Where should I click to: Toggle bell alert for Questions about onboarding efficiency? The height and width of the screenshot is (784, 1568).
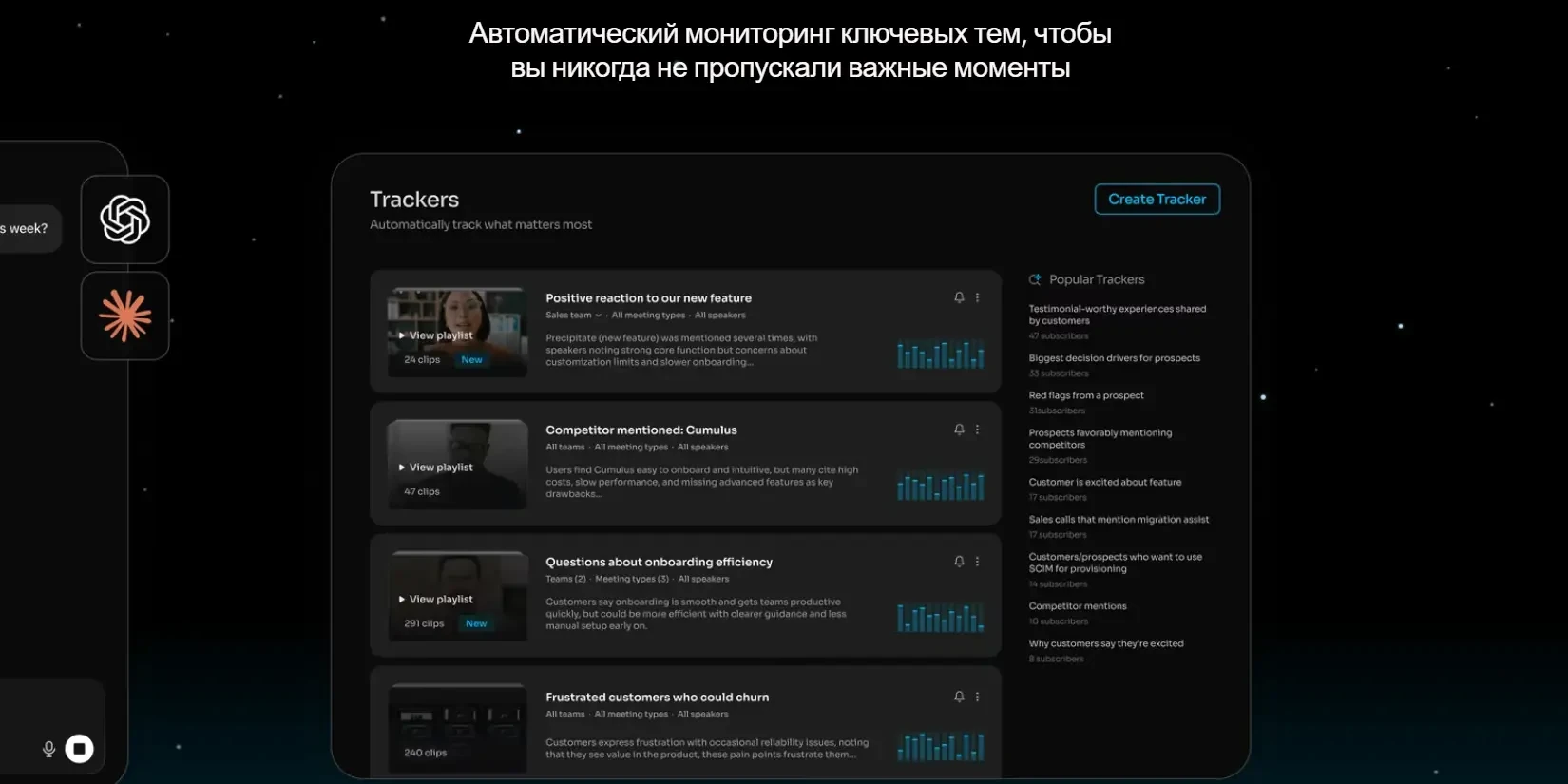point(959,562)
